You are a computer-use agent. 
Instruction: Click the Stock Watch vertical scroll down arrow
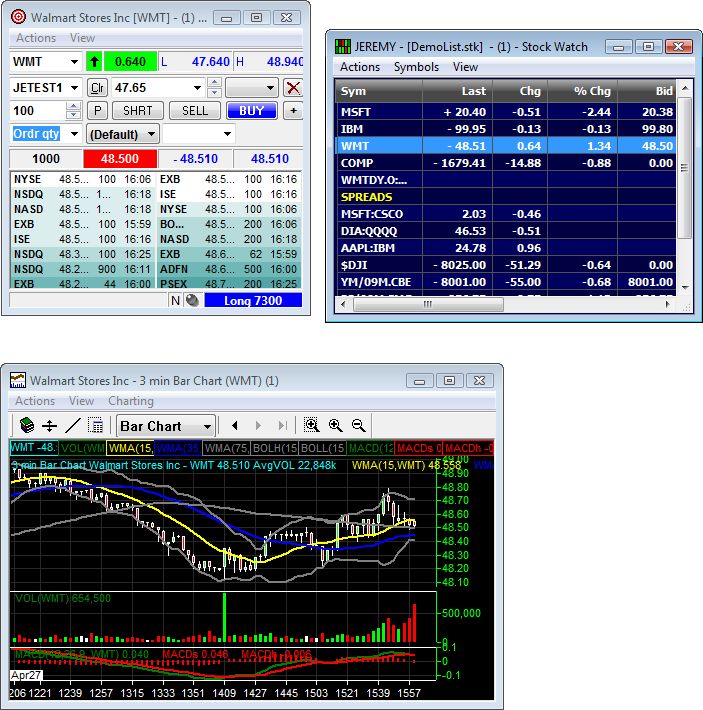click(684, 288)
